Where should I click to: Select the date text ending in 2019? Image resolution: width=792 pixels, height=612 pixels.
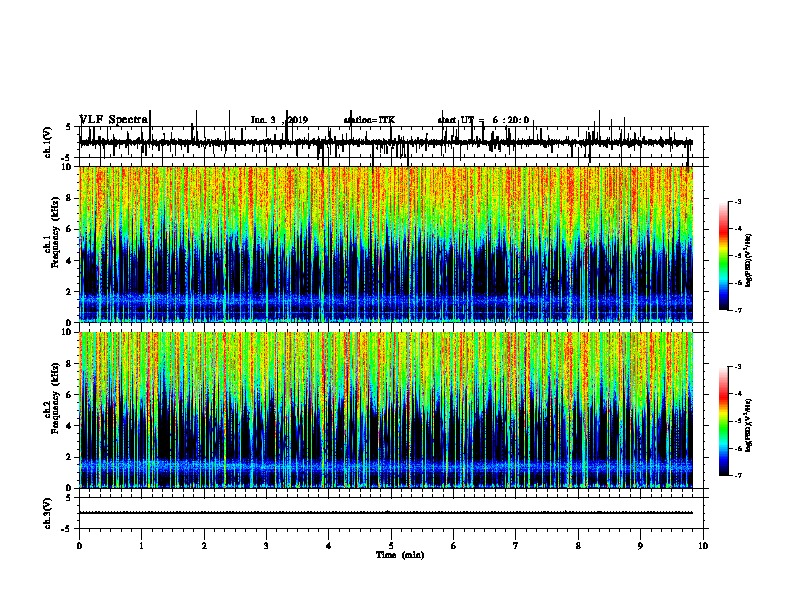(279, 120)
